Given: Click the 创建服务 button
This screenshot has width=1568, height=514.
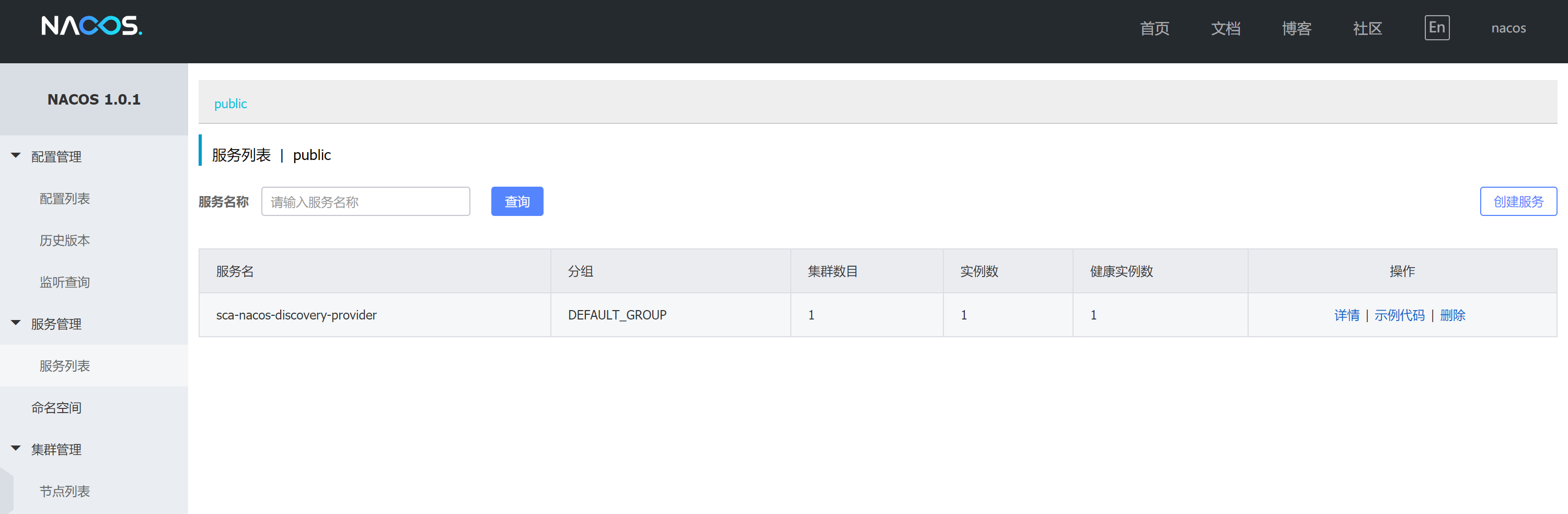Looking at the screenshot, I should pyautogui.click(x=1518, y=202).
